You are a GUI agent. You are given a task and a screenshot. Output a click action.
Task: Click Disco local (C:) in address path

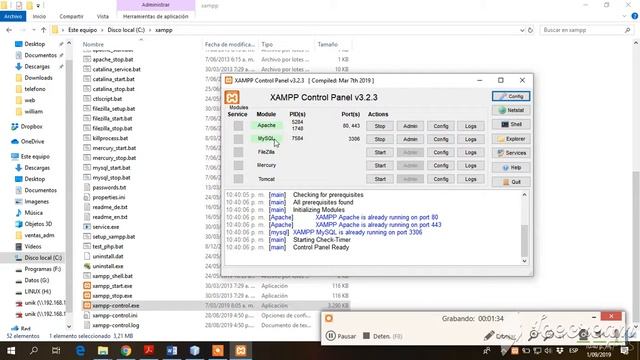[126, 30]
